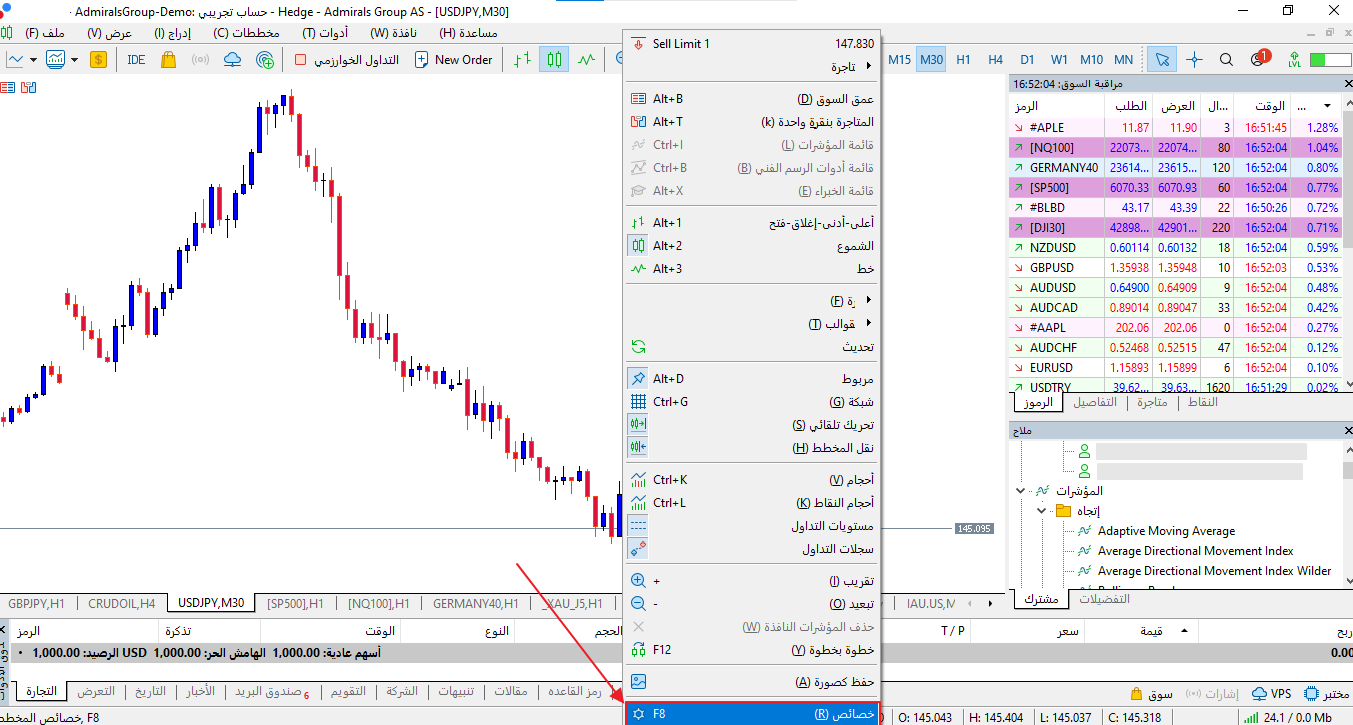The image size is (1353, 725).
Task: Click the green LVL upgrade icon
Action: point(1295,60)
